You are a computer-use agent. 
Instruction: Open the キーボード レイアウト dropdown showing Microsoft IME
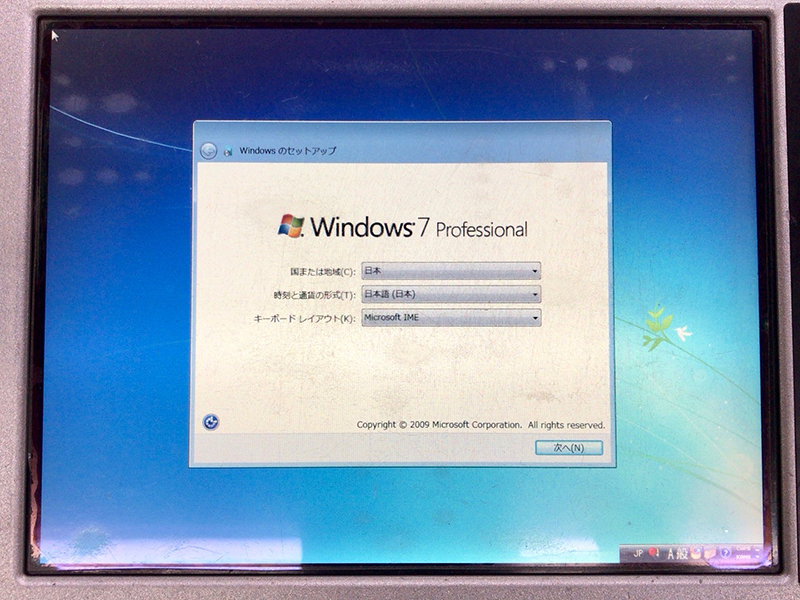pyautogui.click(x=451, y=318)
